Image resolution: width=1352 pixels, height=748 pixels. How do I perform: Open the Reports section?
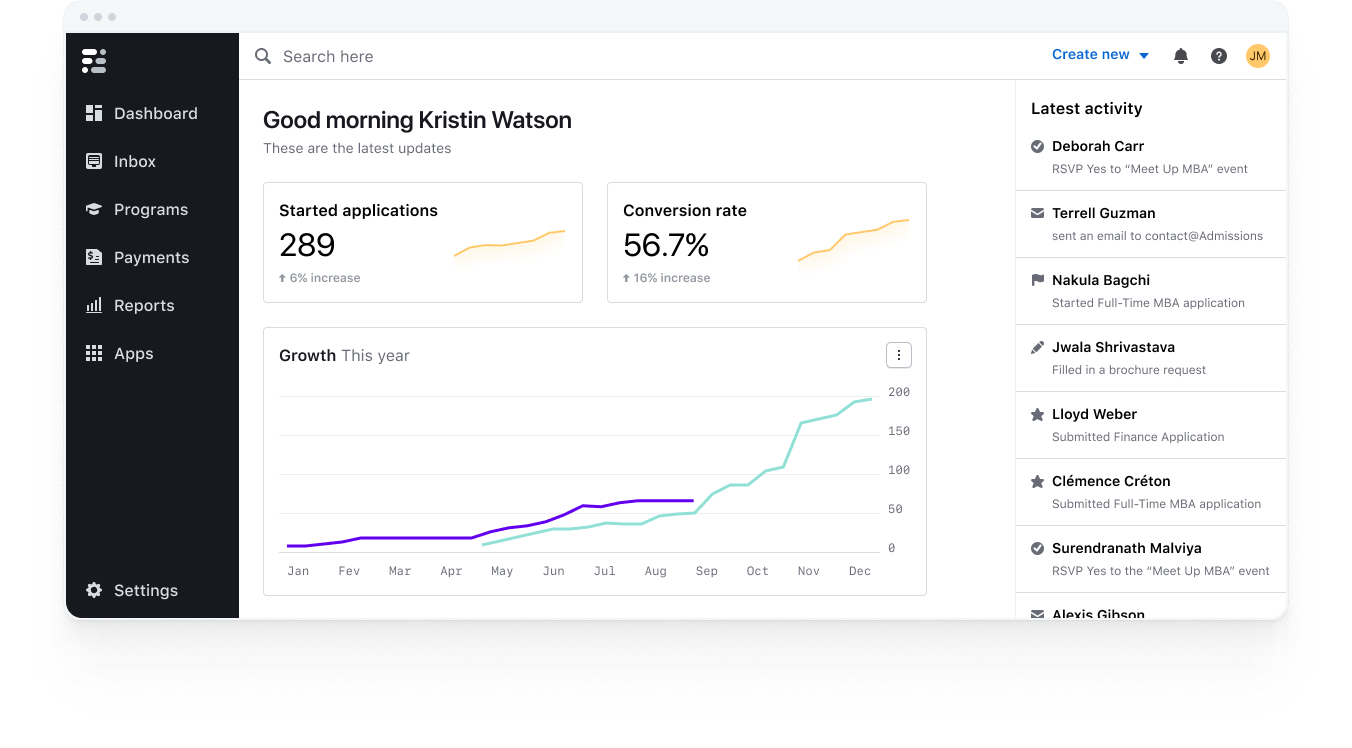[143, 305]
